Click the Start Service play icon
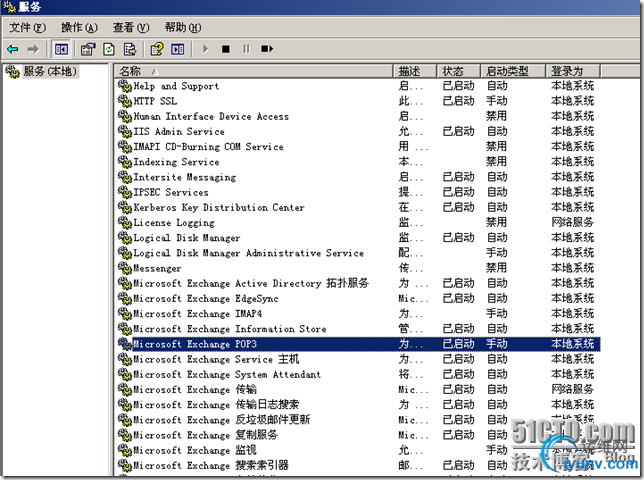Viewport: 644px width, 480px height. [205, 49]
